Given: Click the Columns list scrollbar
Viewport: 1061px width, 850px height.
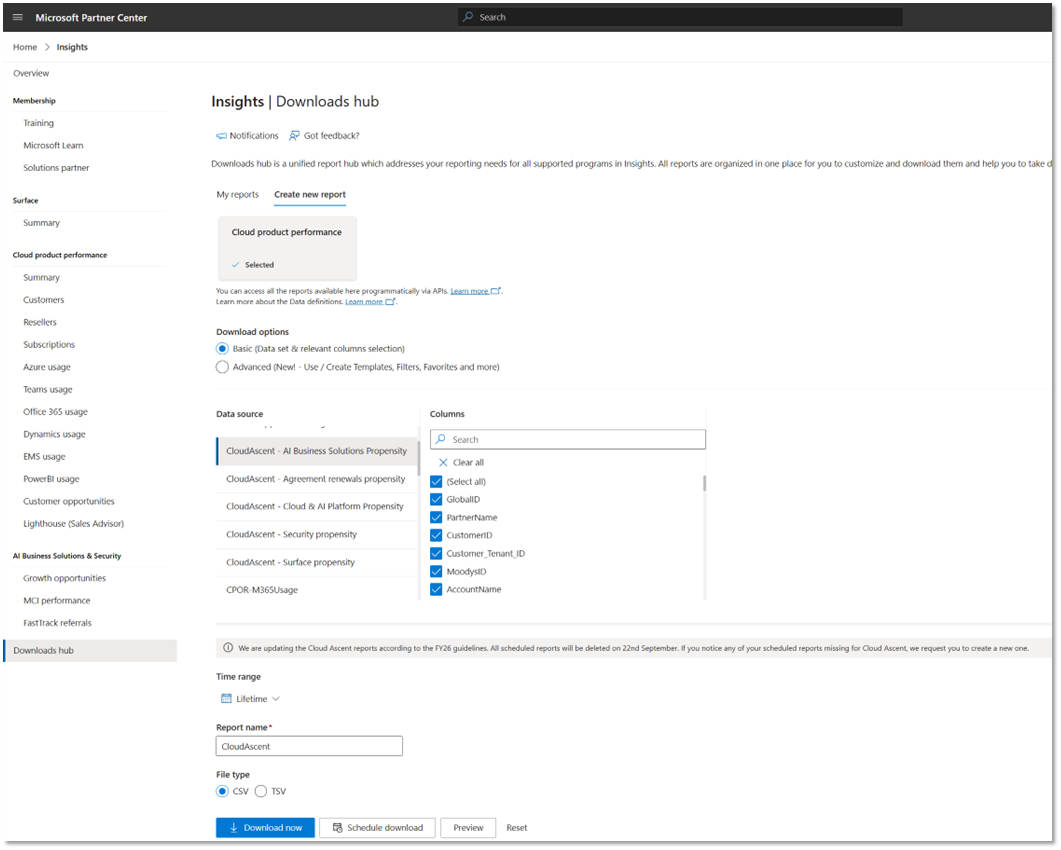Looking at the screenshot, I should click(704, 483).
